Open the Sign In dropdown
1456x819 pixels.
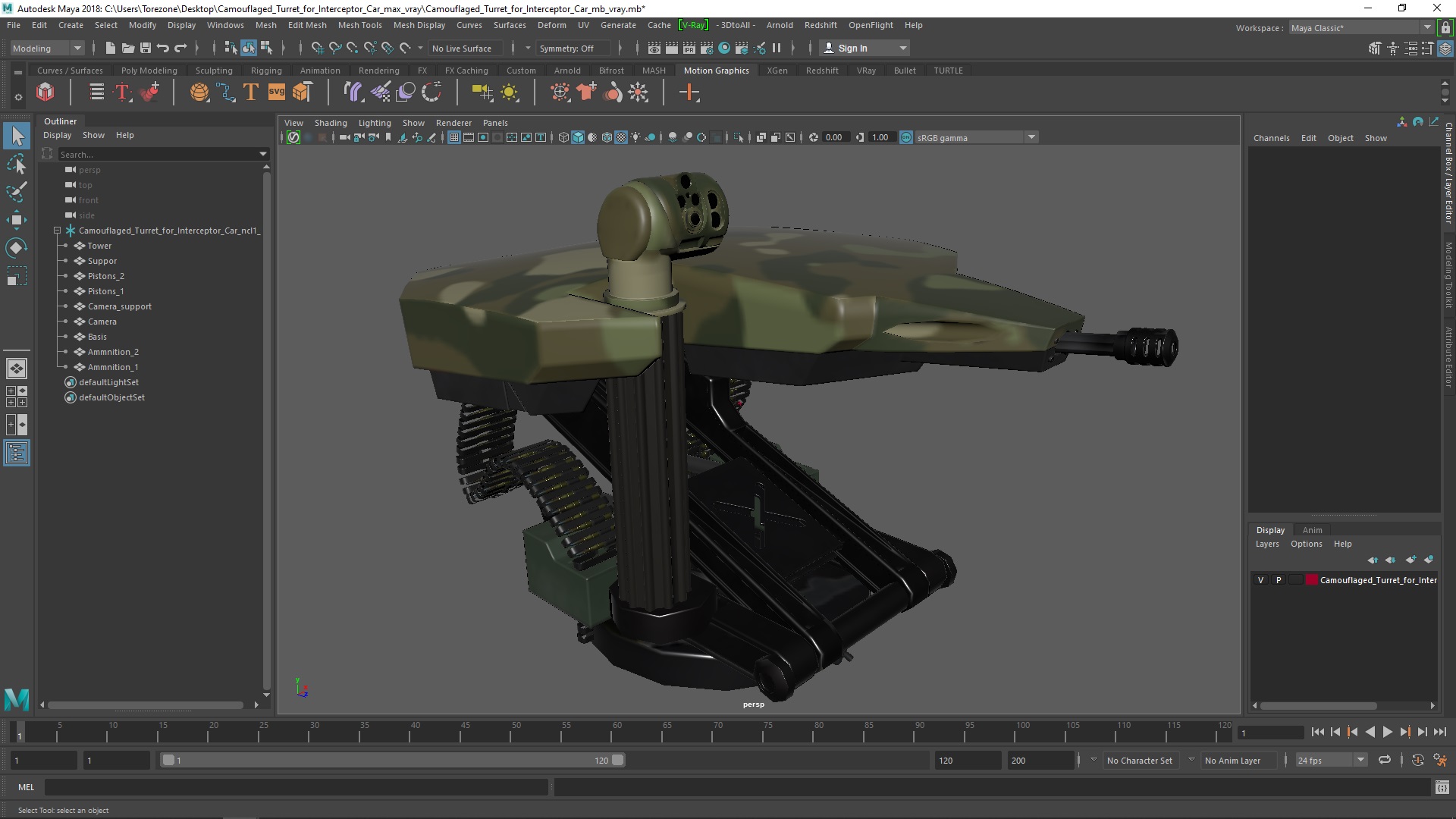[864, 48]
